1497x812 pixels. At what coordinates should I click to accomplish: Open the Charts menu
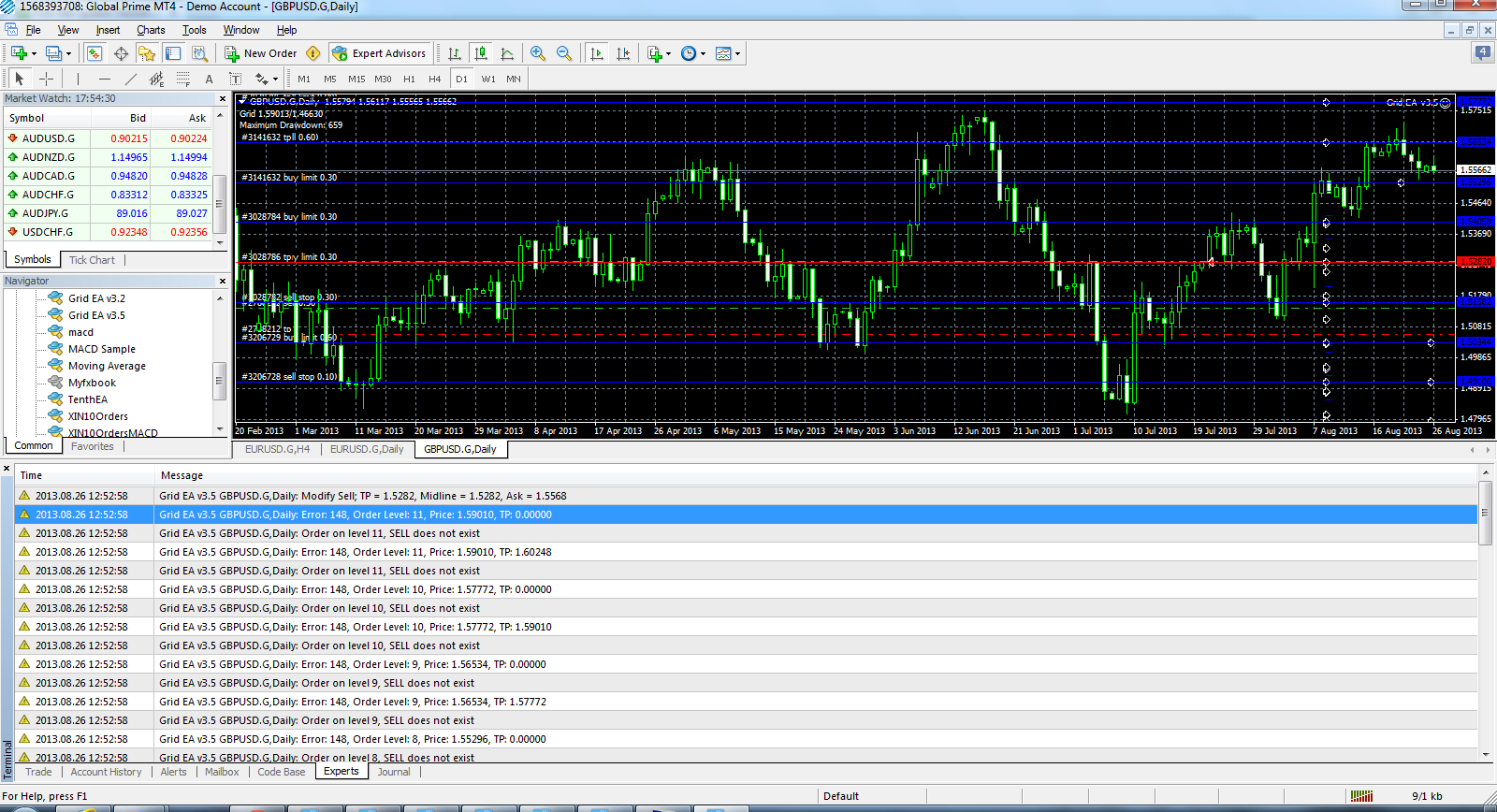coord(151,30)
